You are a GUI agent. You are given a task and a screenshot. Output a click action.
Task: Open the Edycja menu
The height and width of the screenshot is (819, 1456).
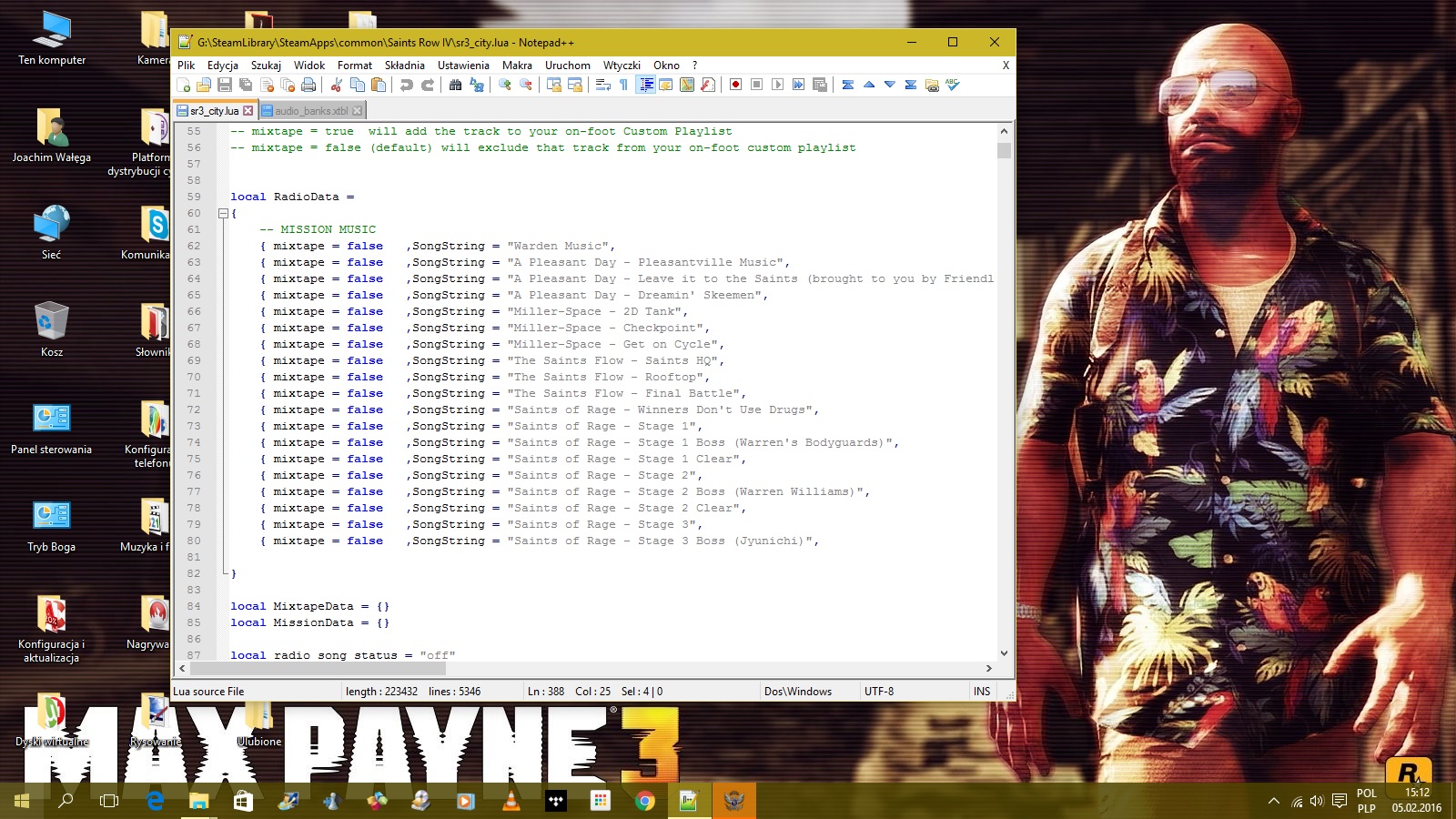tap(223, 66)
